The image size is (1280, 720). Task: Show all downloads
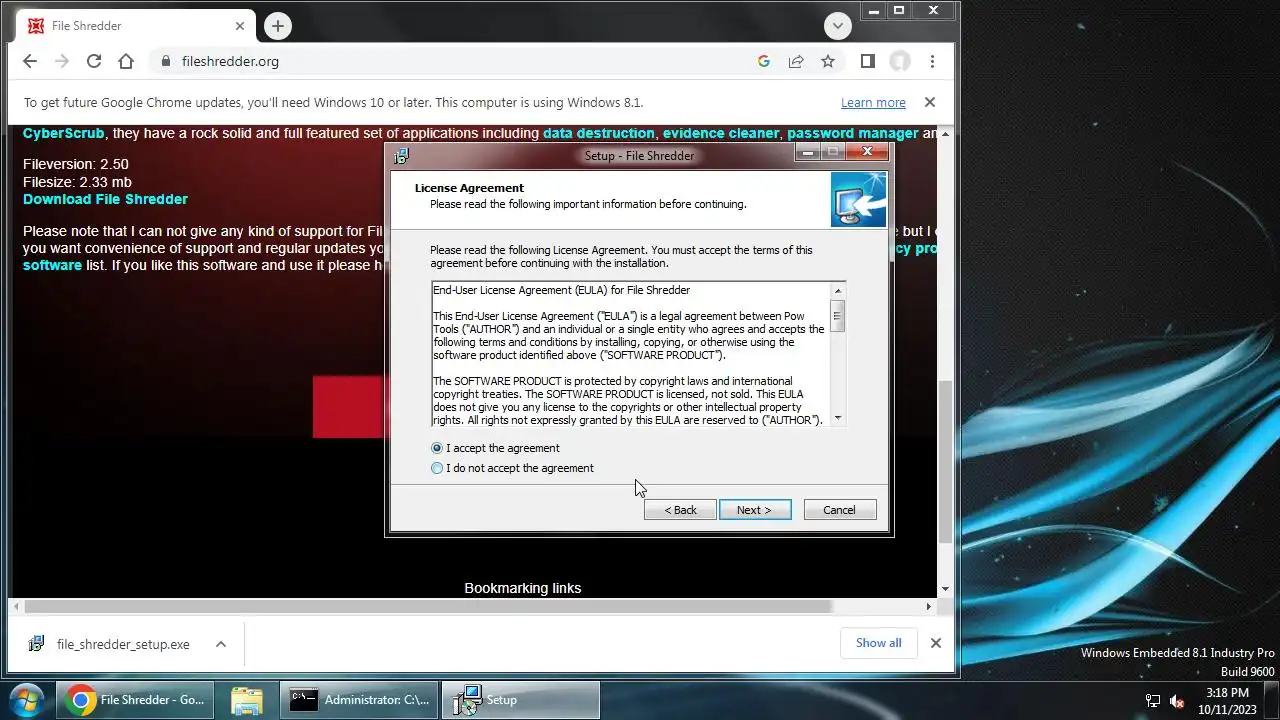878,643
